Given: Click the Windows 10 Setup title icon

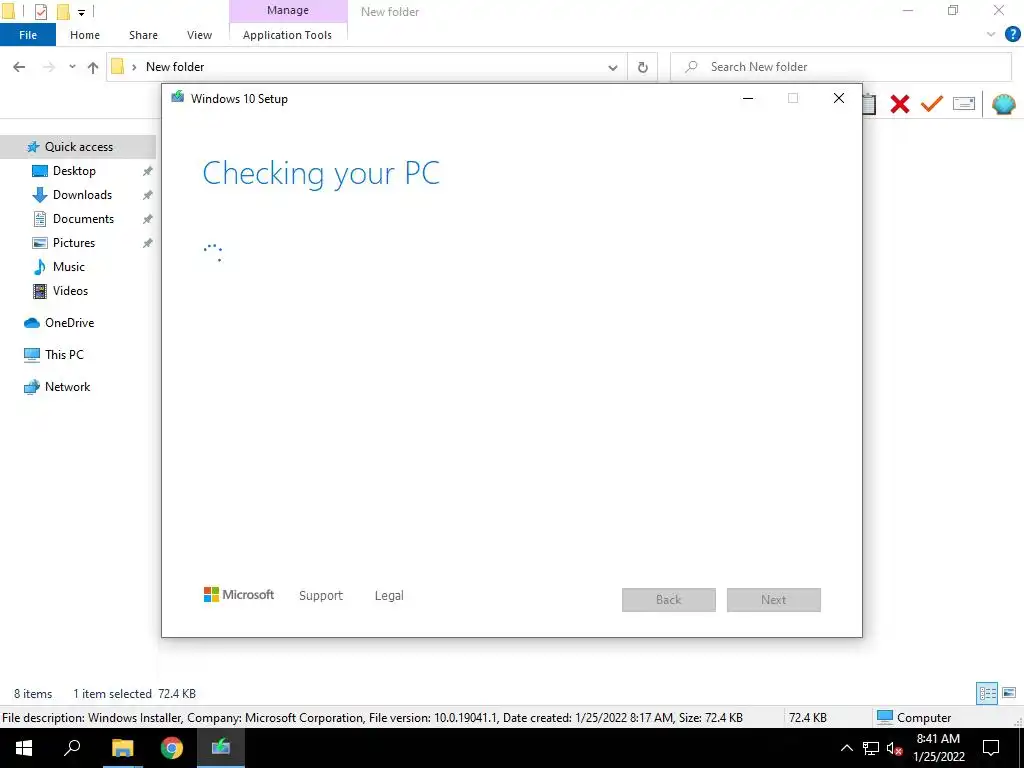Looking at the screenshot, I should 177,98.
